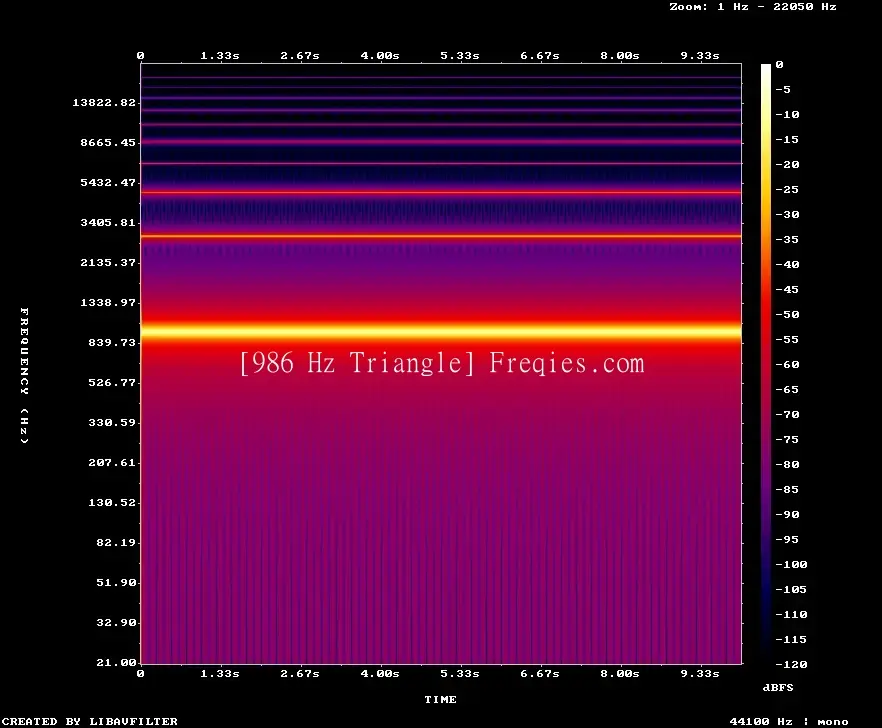Click -100 on the dBFS scale

tap(791, 564)
